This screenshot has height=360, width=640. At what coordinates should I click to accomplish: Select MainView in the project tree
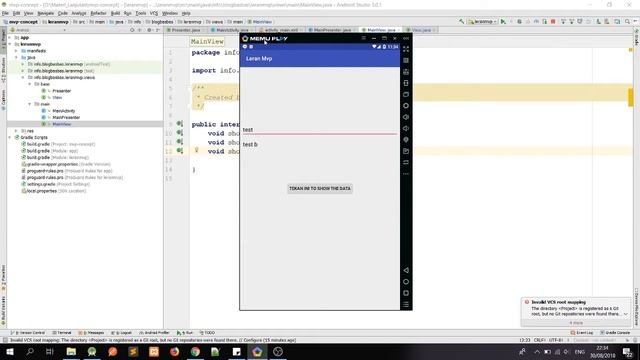62,124
